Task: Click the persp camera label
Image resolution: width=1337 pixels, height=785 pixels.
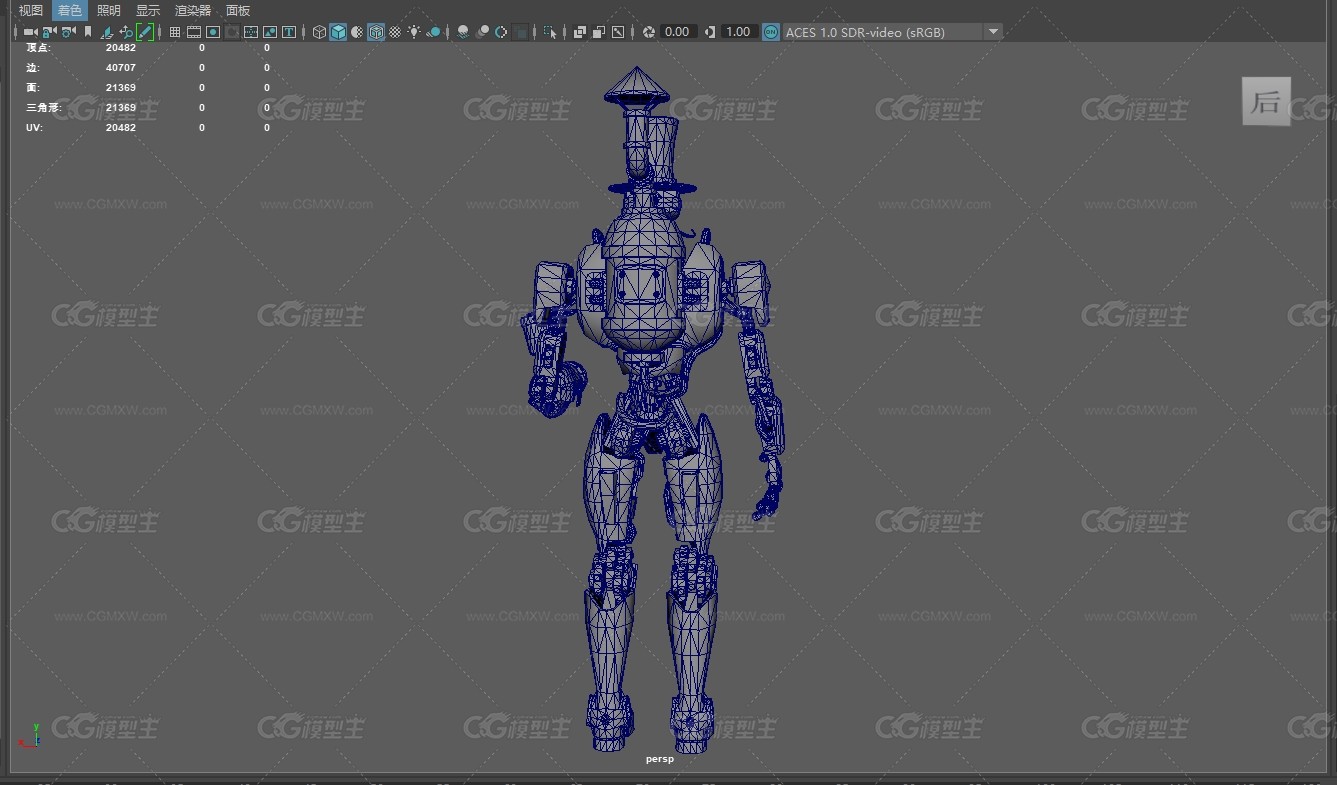Action: pos(660,759)
